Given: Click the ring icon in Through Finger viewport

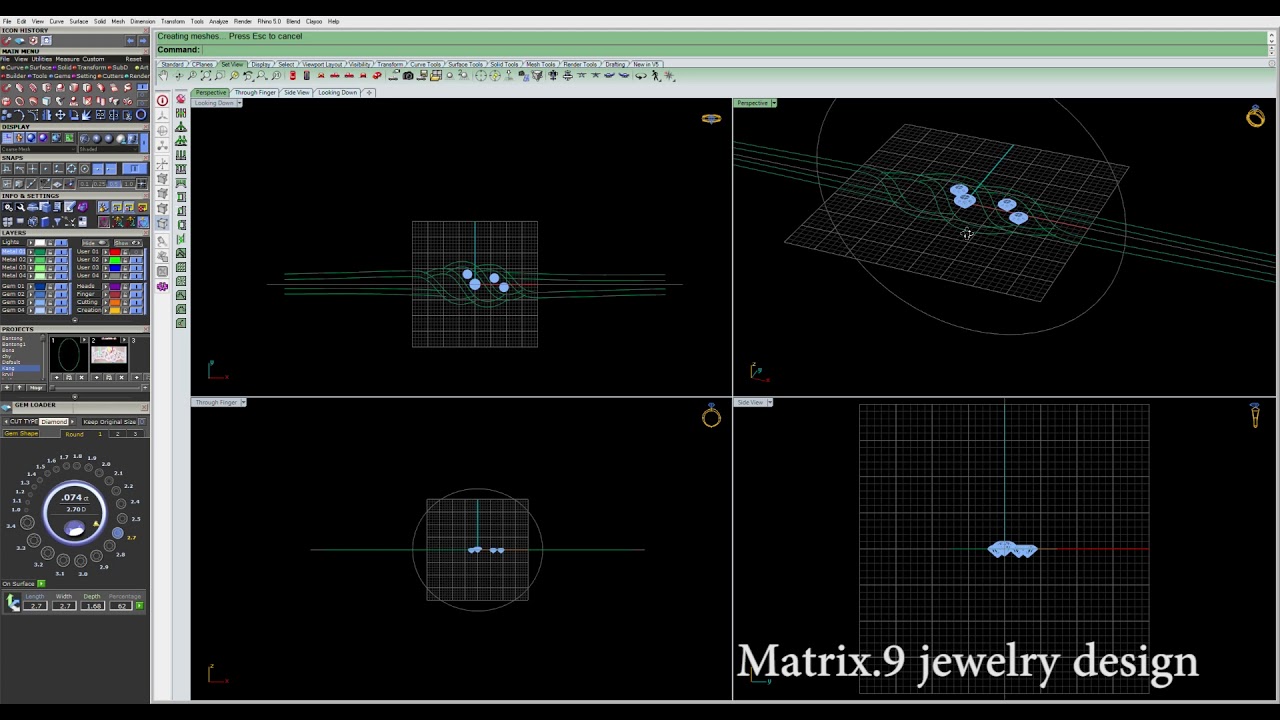Looking at the screenshot, I should click(711, 416).
